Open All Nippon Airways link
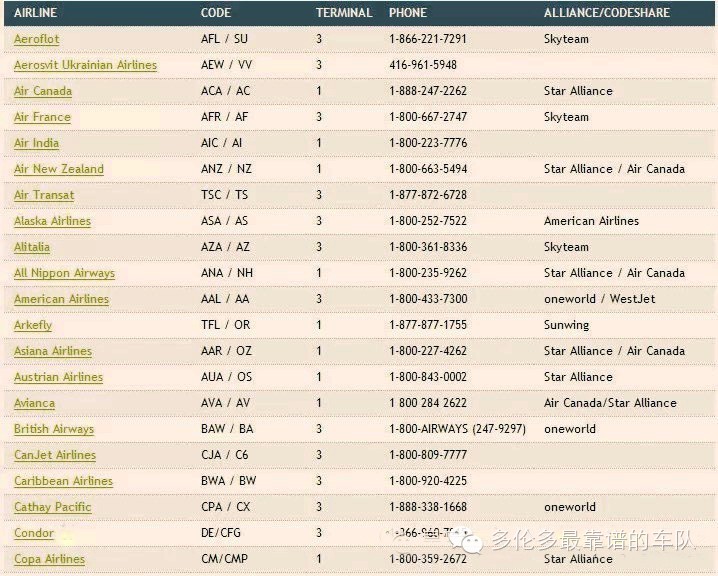 64,273
